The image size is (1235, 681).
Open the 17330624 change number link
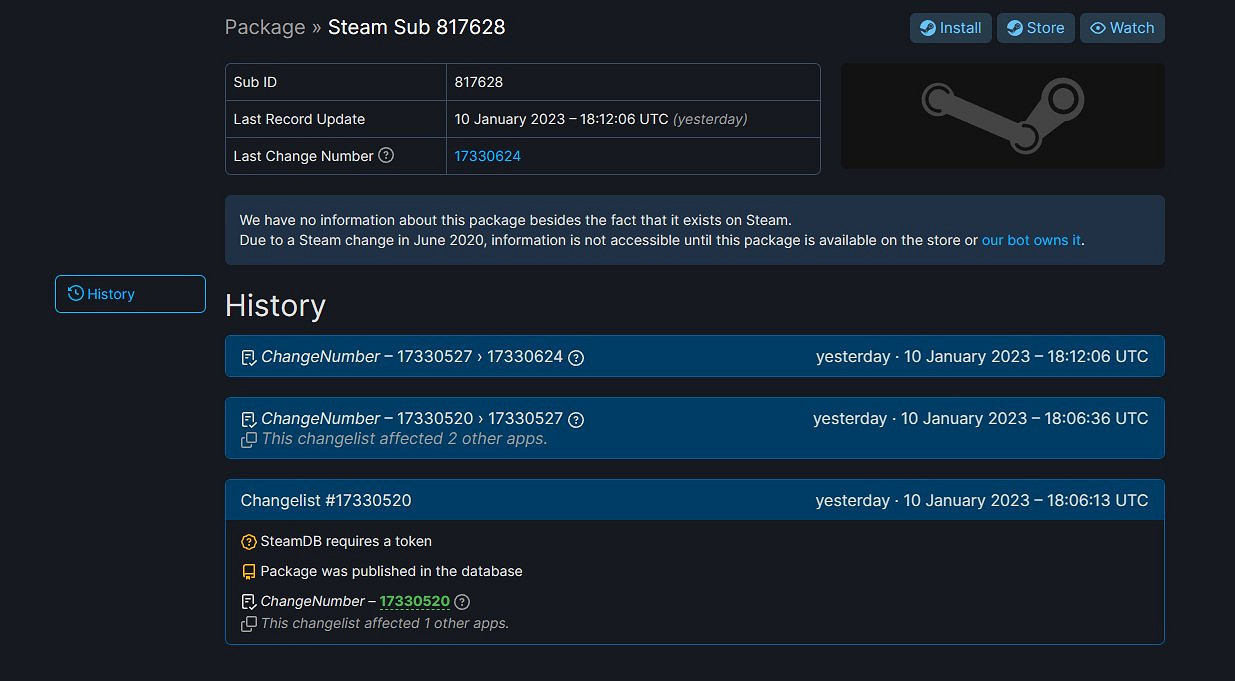(487, 156)
